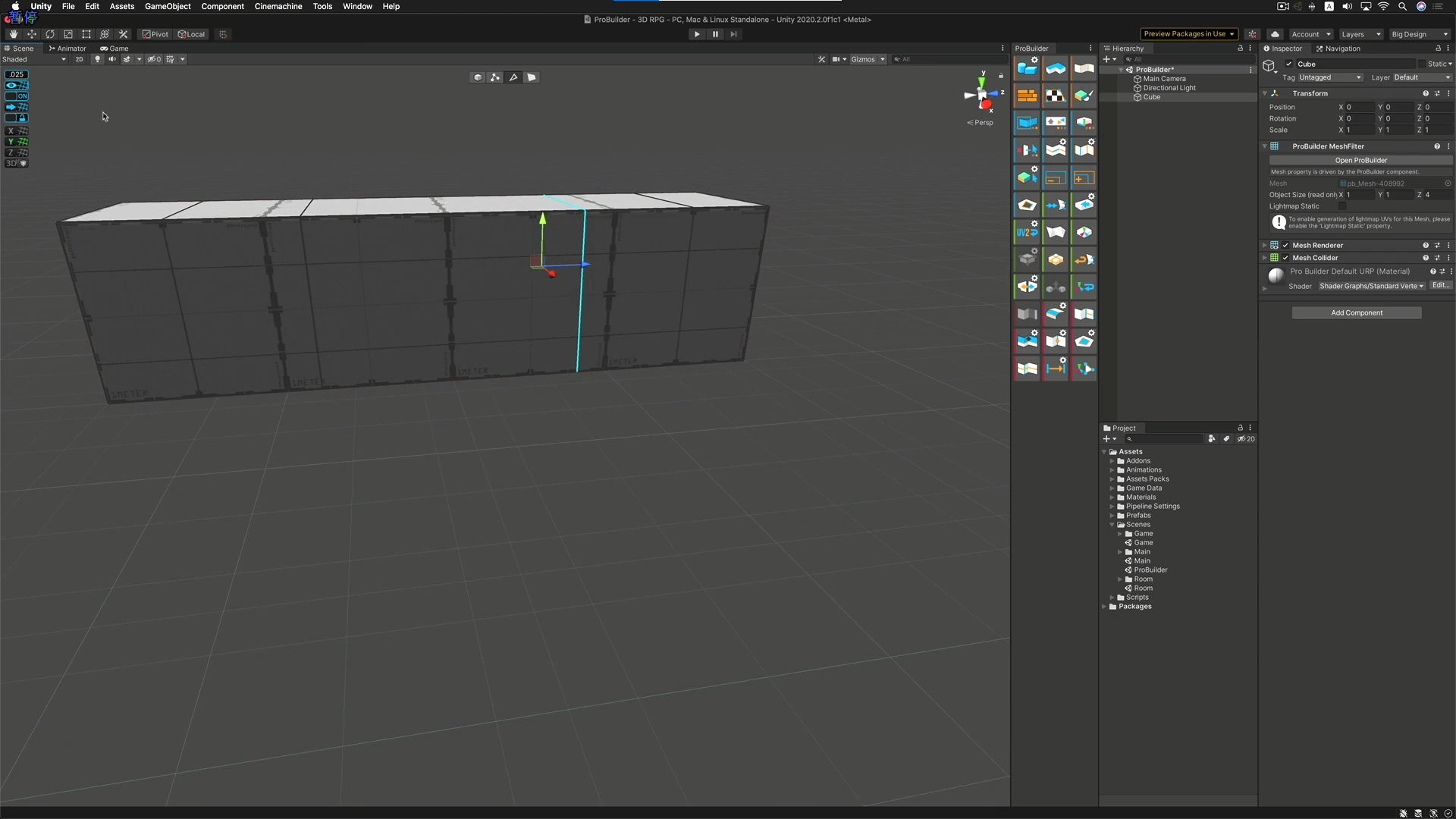Select the Move tool in the toolbar

pyautogui.click(x=33, y=34)
